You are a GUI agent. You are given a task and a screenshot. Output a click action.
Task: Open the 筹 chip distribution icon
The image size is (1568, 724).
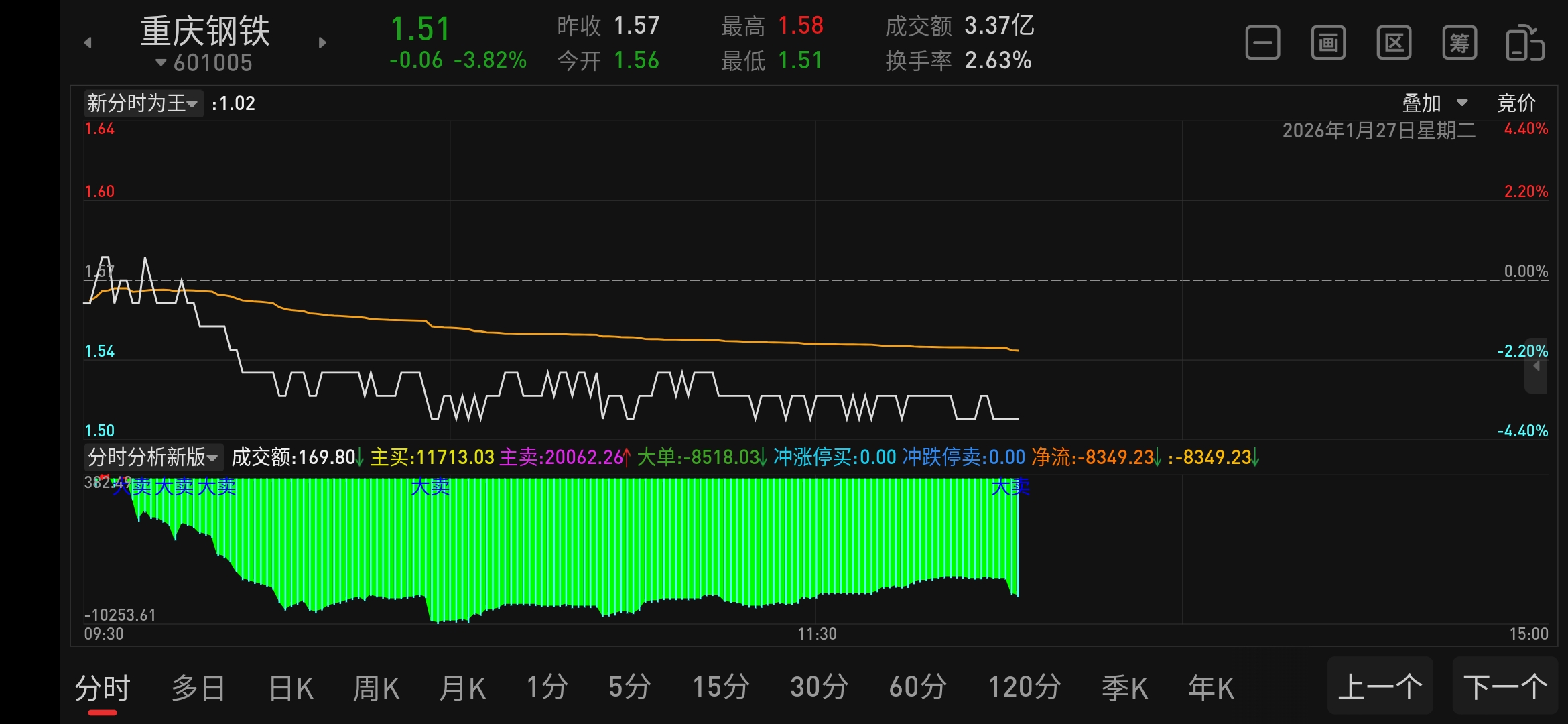[1459, 44]
